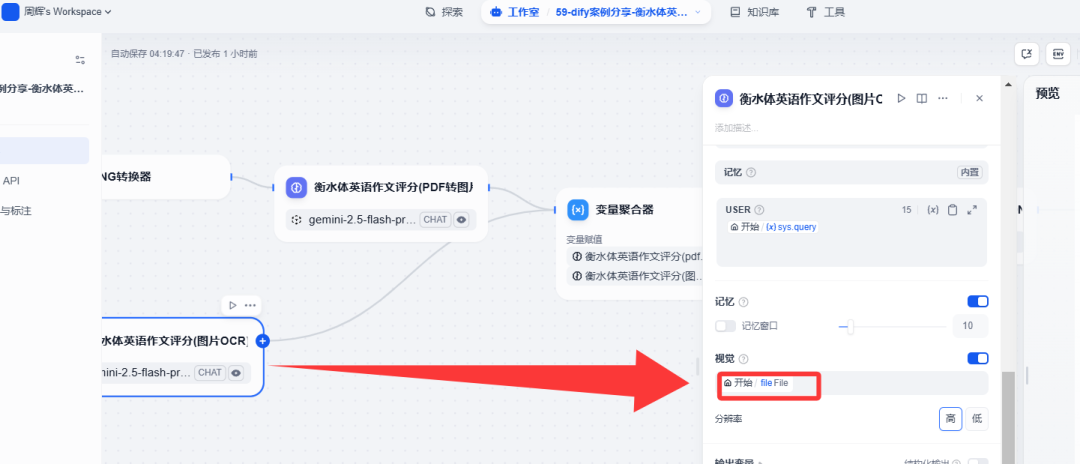Click the 内置 badge
This screenshot has height=464, width=1080.
[969, 172]
